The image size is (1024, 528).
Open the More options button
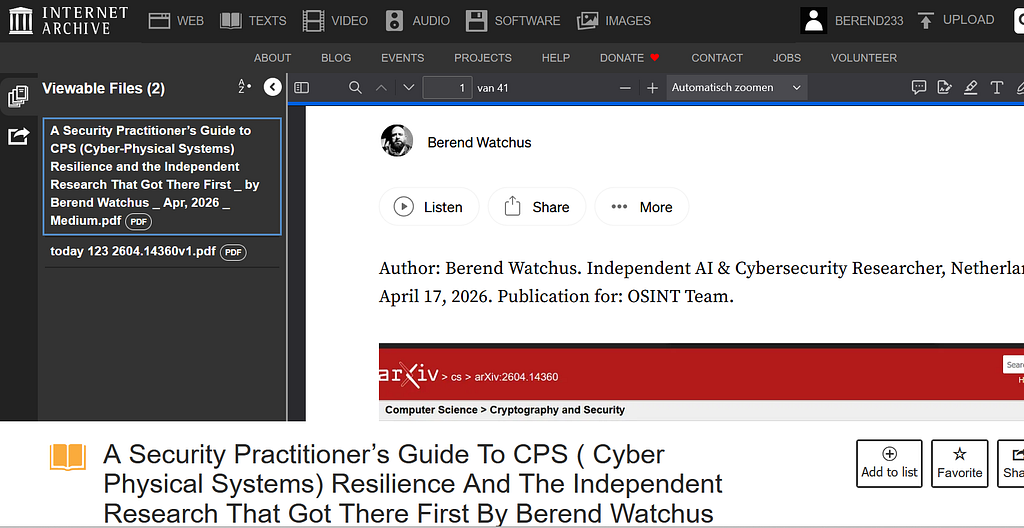tap(641, 207)
